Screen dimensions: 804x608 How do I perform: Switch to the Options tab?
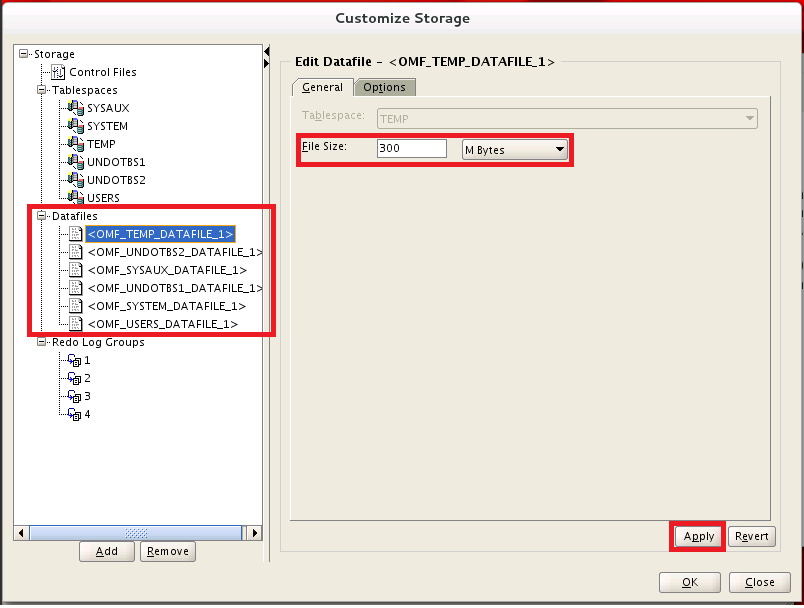tap(385, 87)
